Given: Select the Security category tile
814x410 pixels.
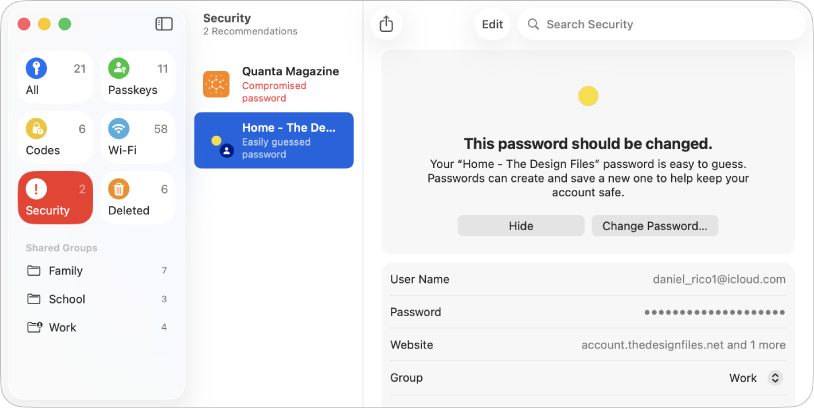Looking at the screenshot, I should 55,198.
